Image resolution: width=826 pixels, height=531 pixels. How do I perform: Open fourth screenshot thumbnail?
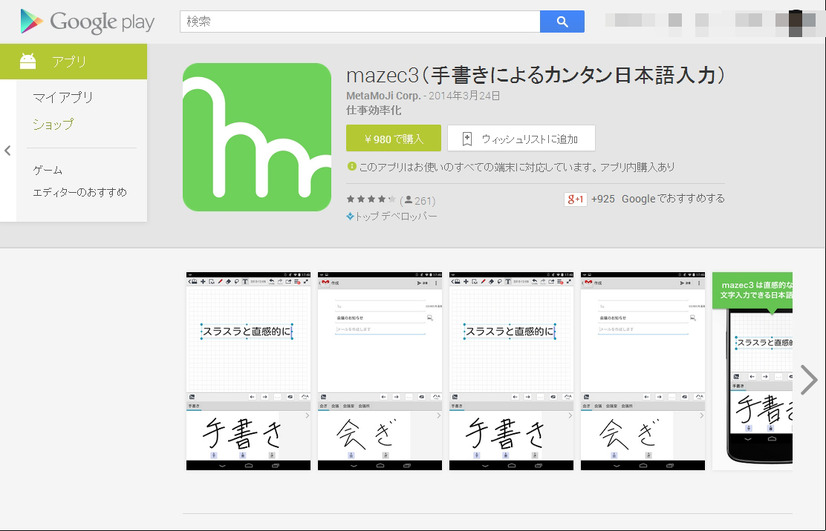pyautogui.click(x=643, y=371)
